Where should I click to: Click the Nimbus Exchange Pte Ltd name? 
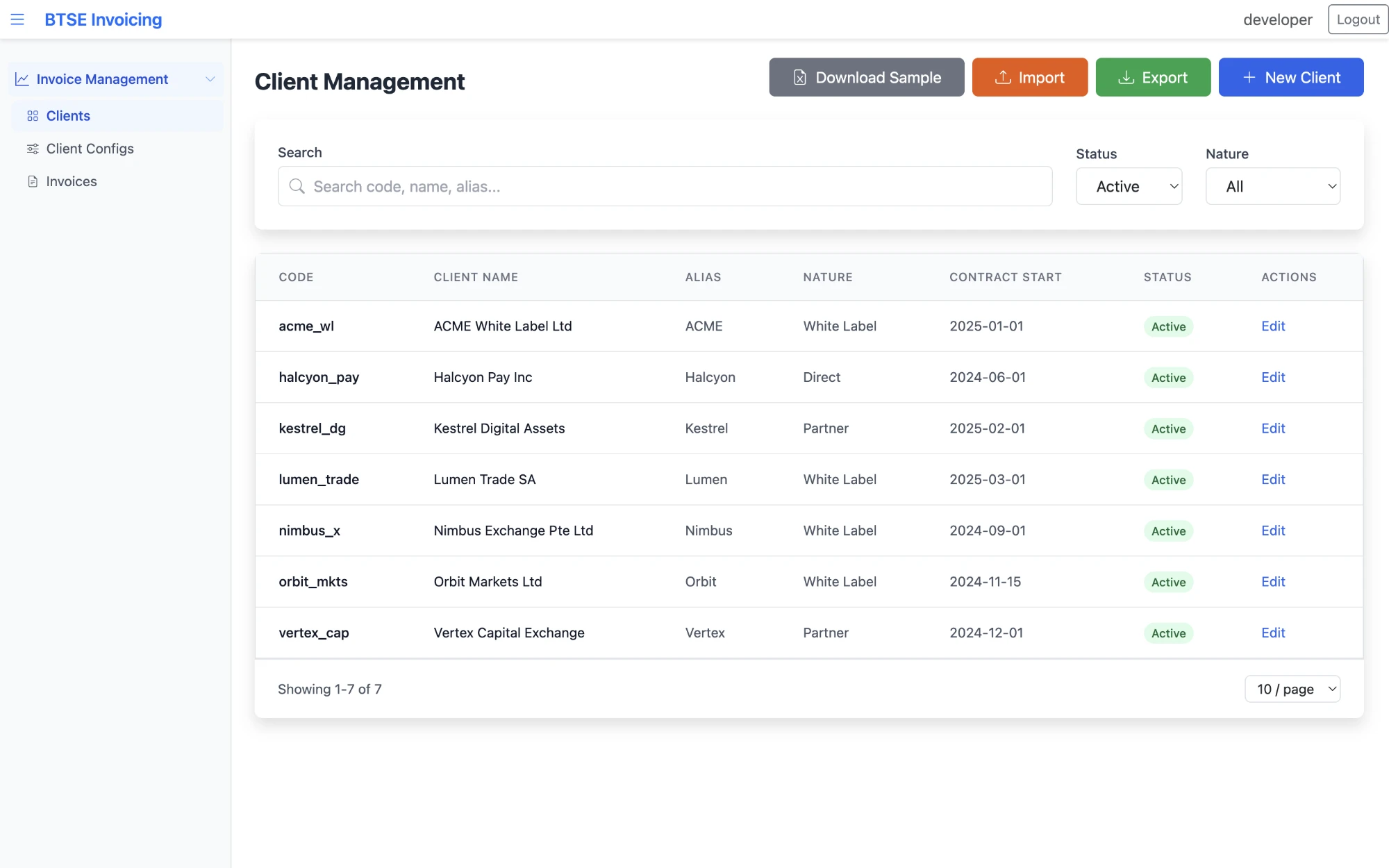(x=513, y=531)
